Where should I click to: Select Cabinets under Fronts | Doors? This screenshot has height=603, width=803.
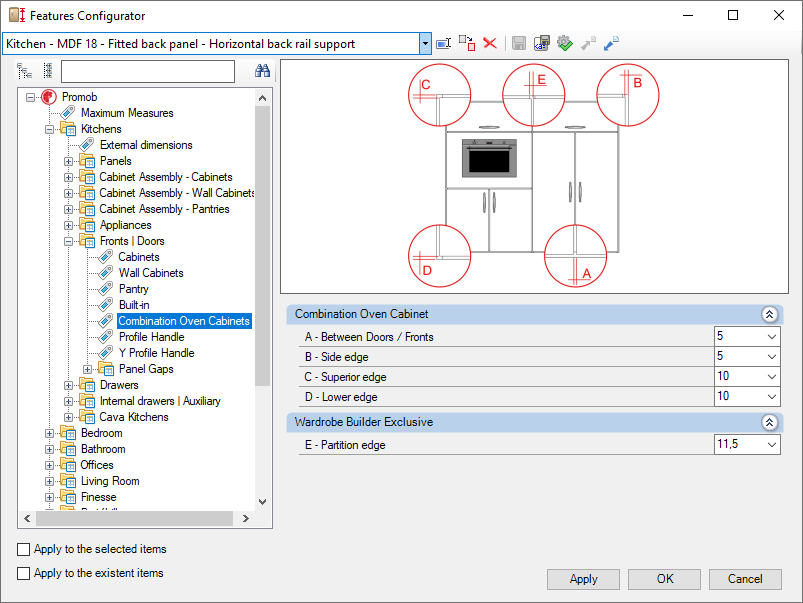[x=139, y=257]
